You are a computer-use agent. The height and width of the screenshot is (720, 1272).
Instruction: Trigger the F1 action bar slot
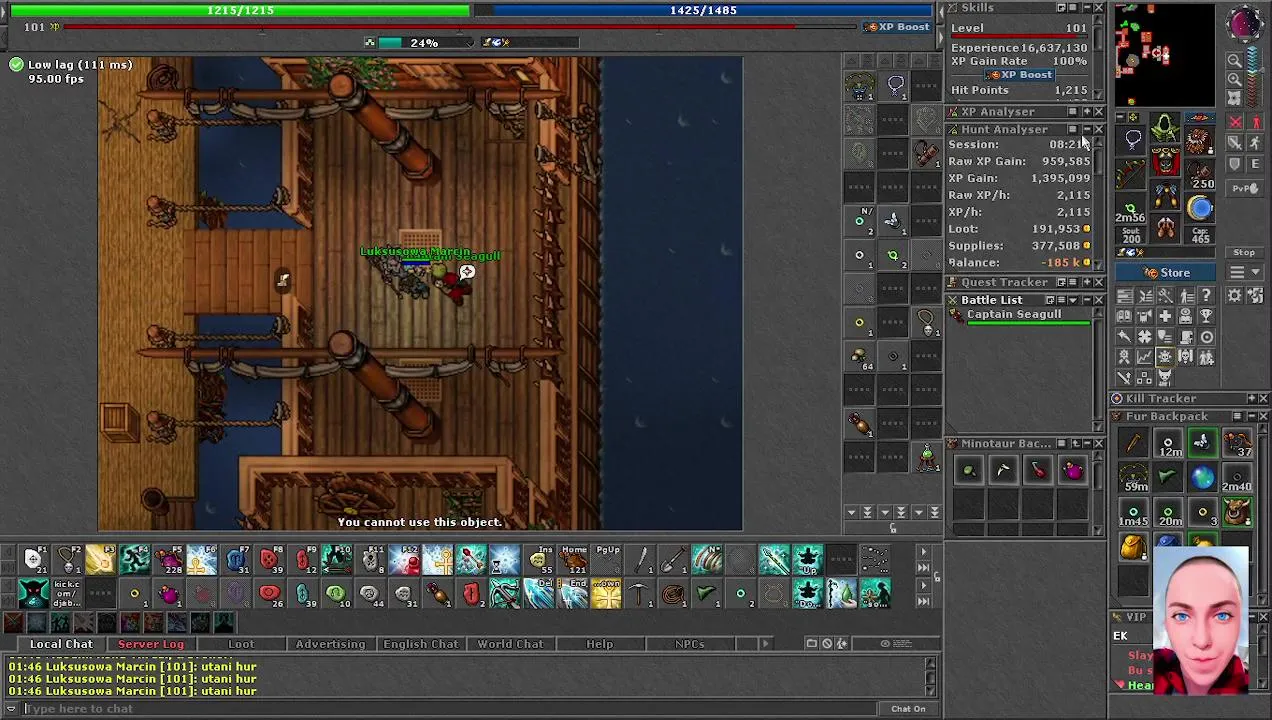pyautogui.click(x=33, y=561)
